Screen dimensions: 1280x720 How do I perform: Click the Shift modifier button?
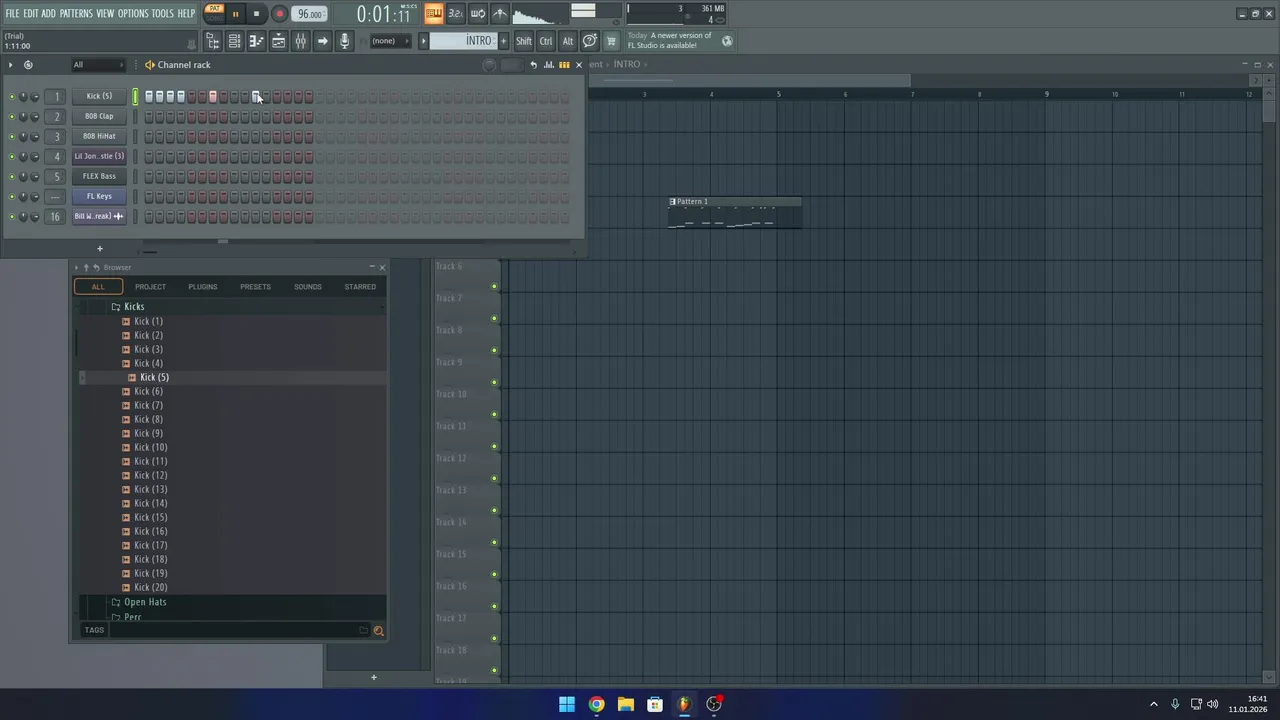click(x=524, y=41)
